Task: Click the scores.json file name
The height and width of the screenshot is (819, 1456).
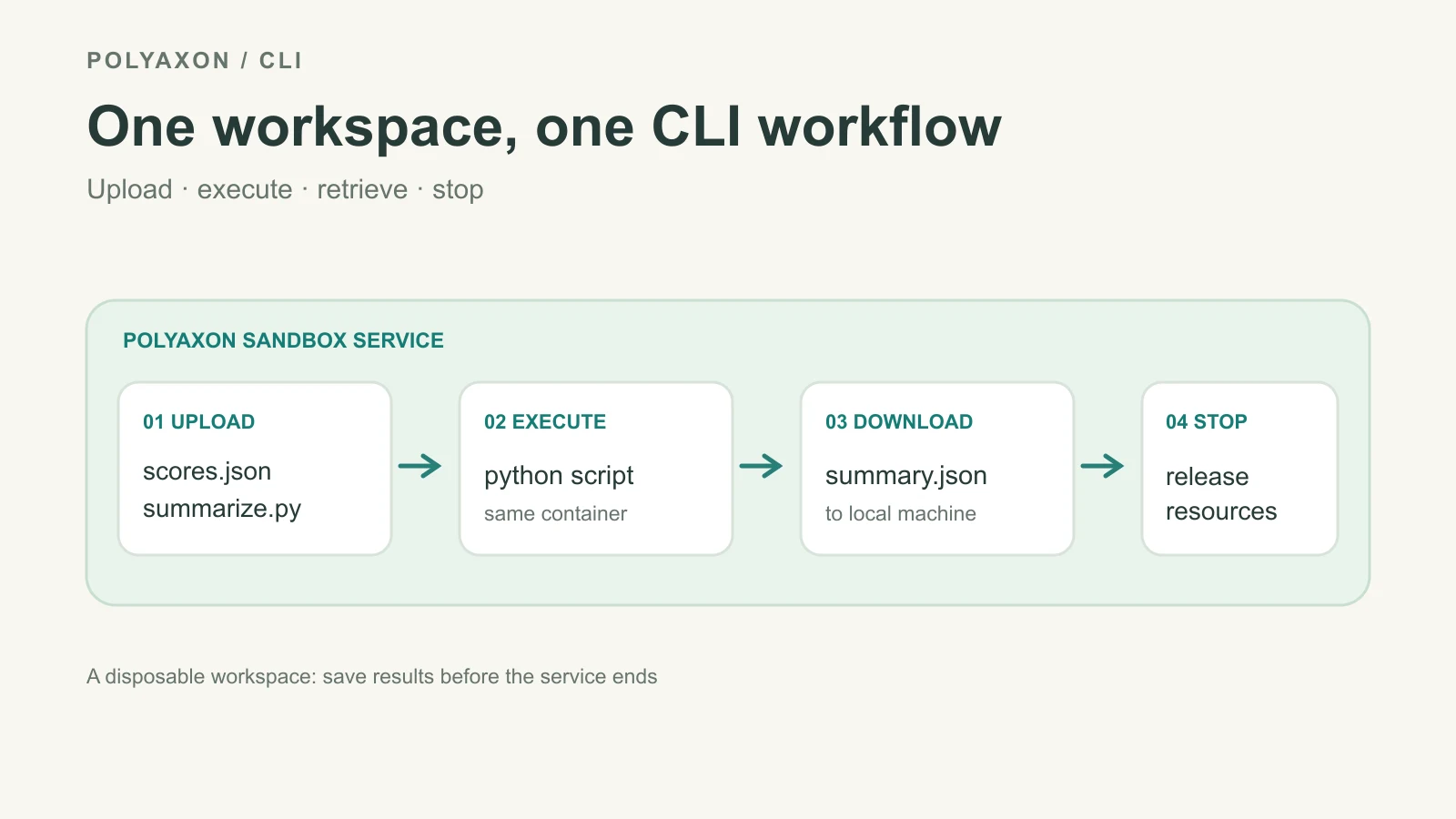Action: 207,471
